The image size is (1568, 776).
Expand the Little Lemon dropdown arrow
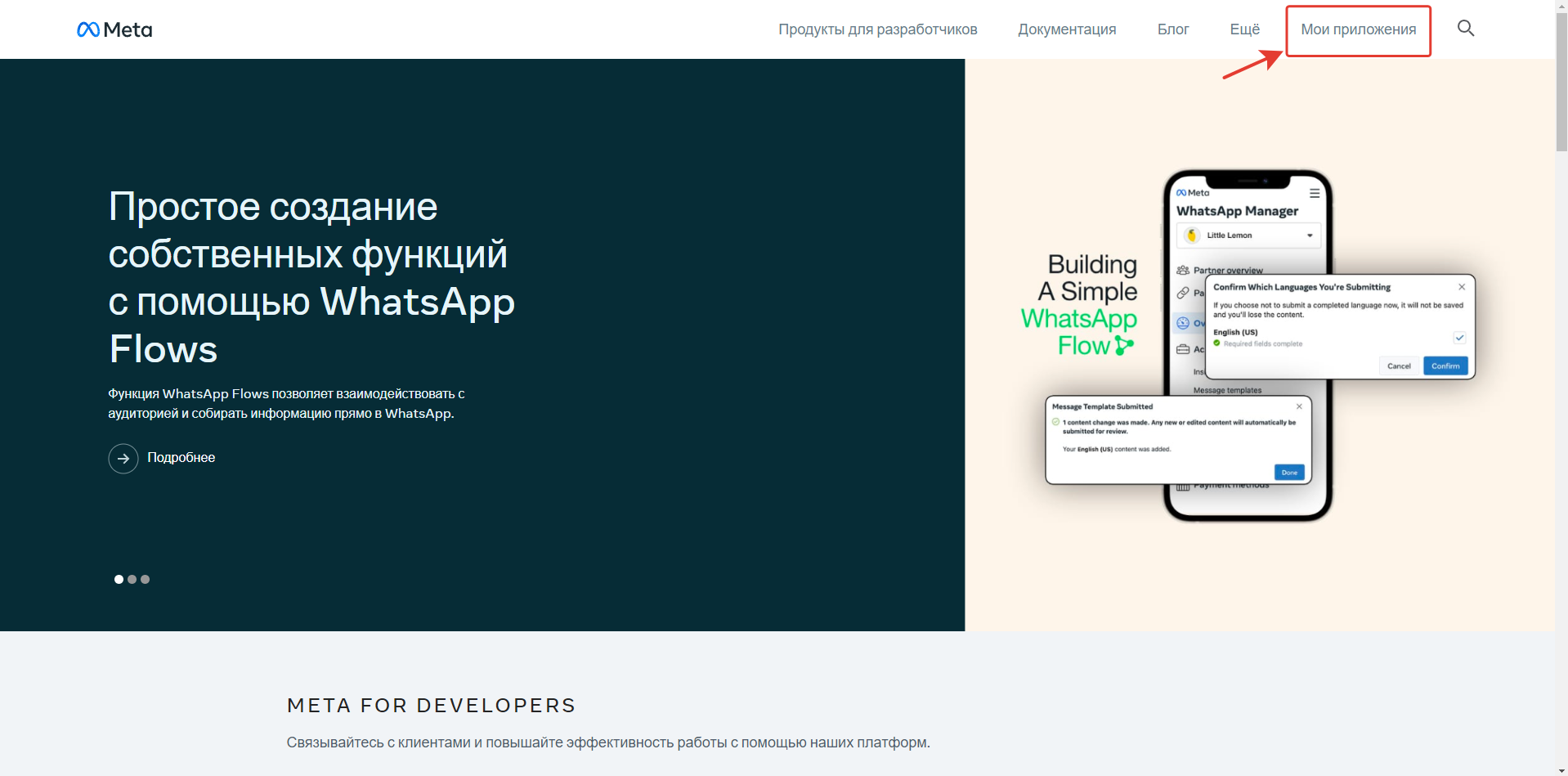click(x=1310, y=235)
